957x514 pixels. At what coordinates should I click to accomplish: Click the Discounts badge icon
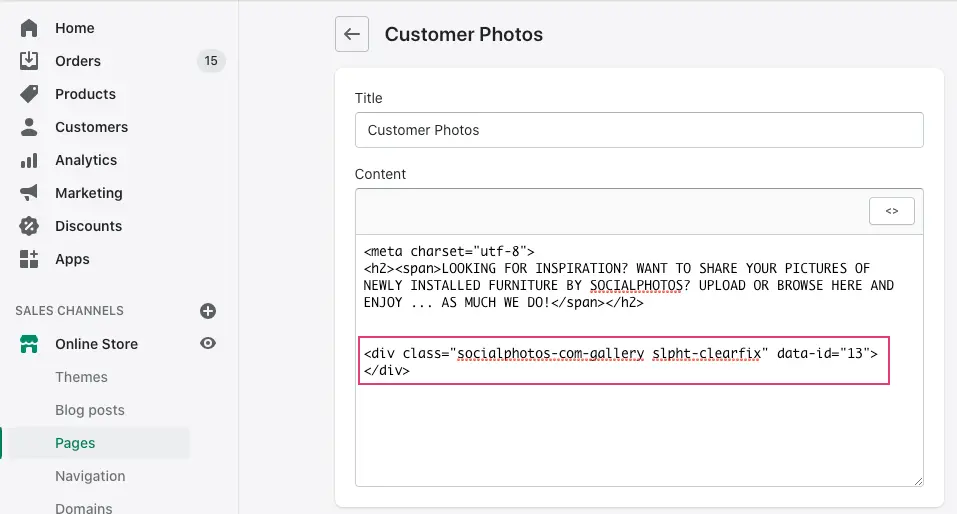[29, 226]
